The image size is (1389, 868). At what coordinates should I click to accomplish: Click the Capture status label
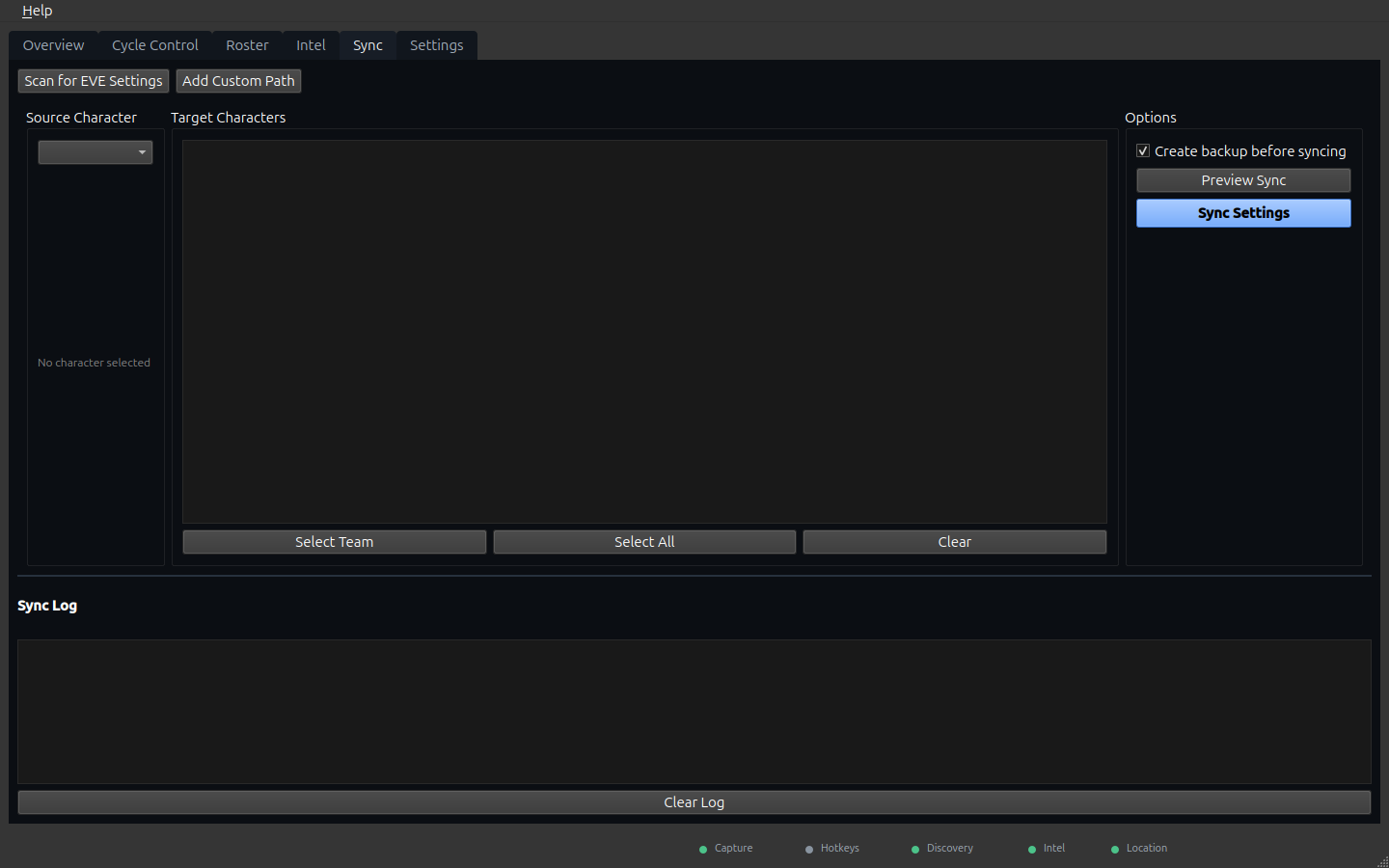click(733, 849)
